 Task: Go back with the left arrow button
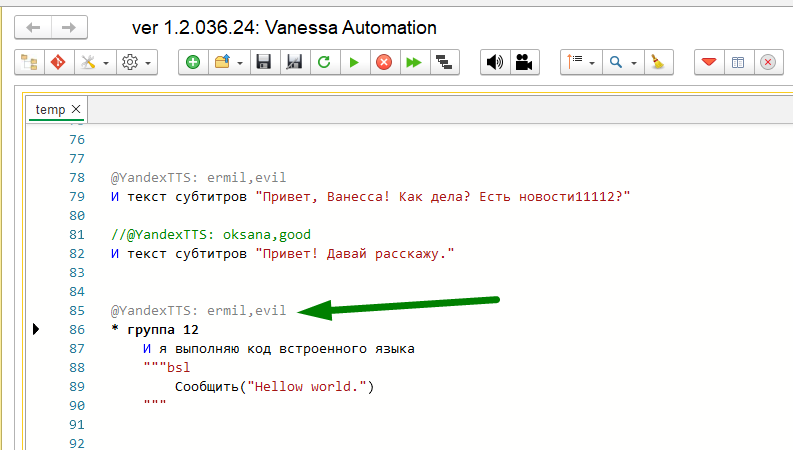click(x=33, y=27)
